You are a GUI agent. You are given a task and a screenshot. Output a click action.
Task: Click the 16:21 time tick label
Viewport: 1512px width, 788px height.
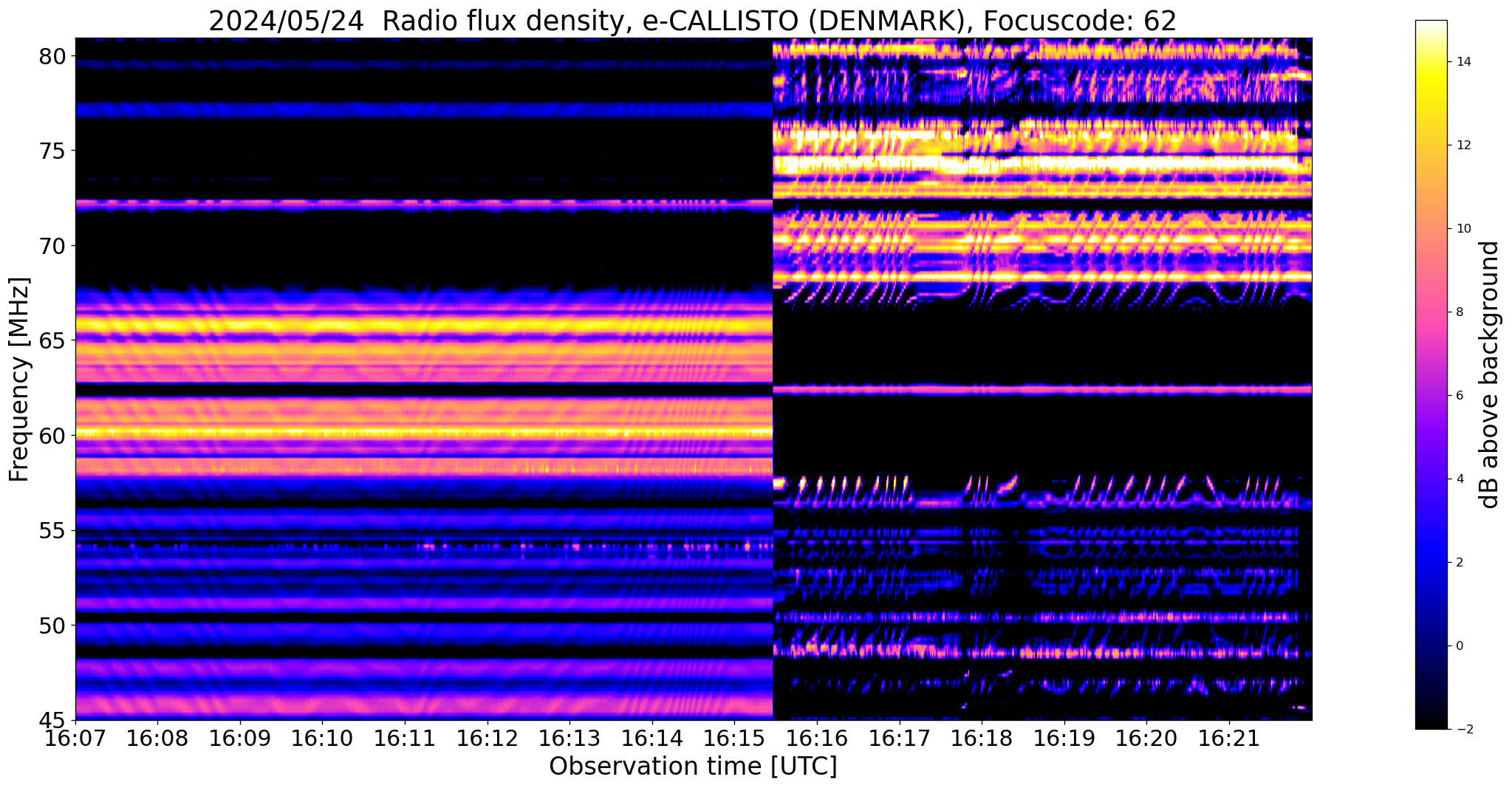(1229, 738)
